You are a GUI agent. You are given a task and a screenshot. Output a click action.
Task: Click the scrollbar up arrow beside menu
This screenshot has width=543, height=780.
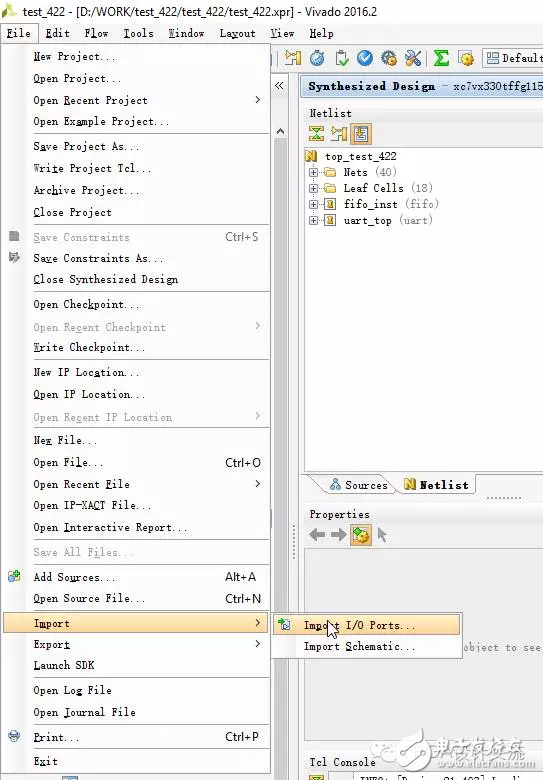(280, 131)
